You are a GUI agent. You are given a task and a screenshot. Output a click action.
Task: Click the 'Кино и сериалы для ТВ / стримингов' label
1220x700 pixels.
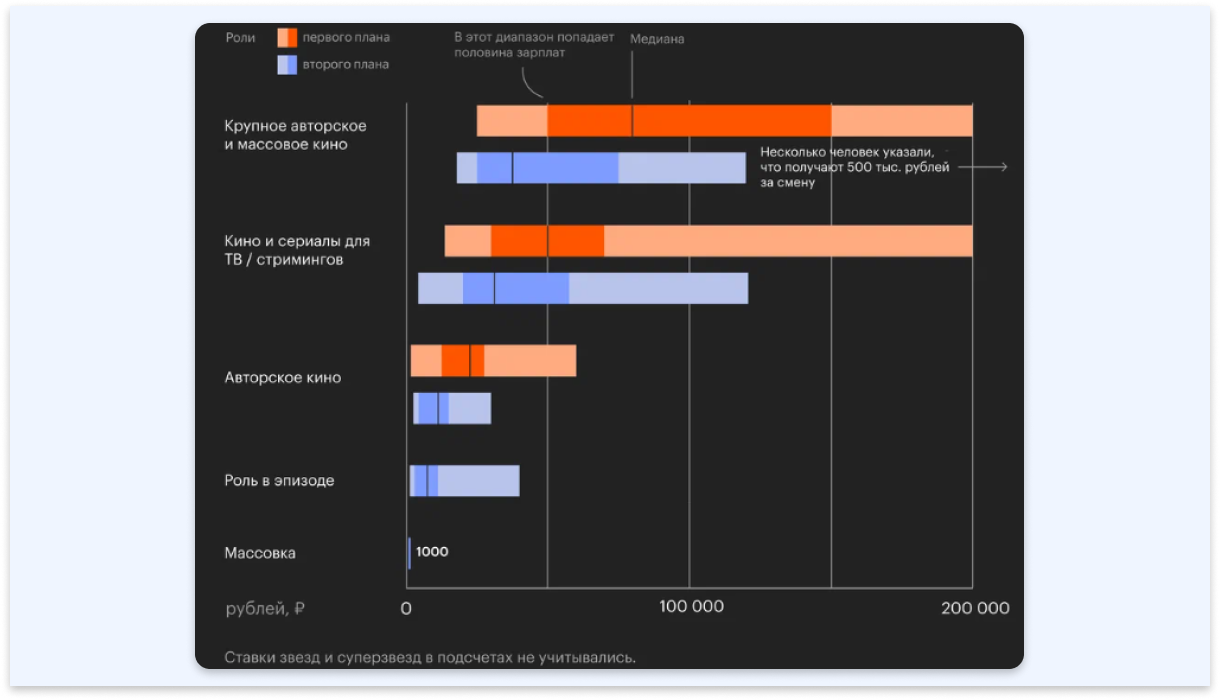(297, 250)
